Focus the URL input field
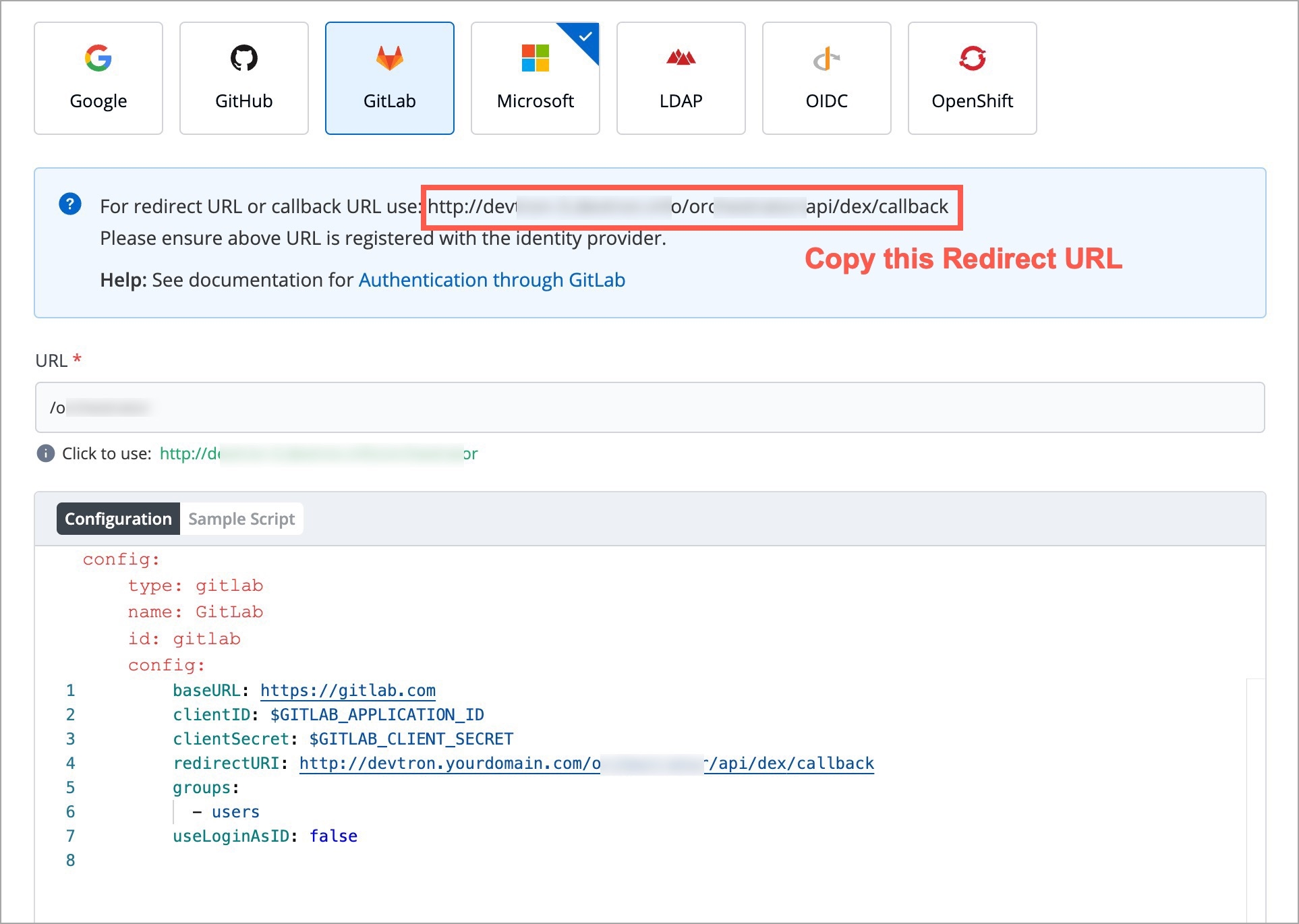 tap(649, 407)
